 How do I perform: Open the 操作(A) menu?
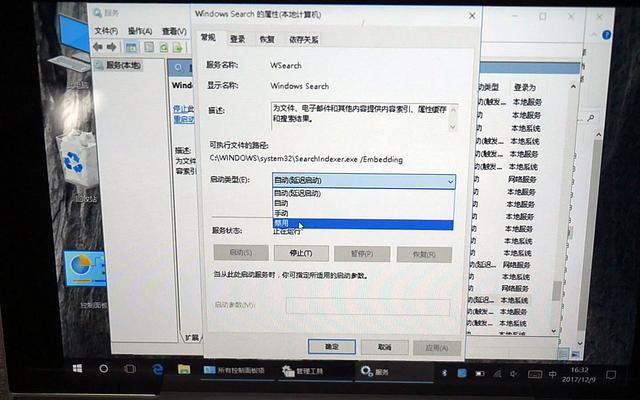coord(140,31)
